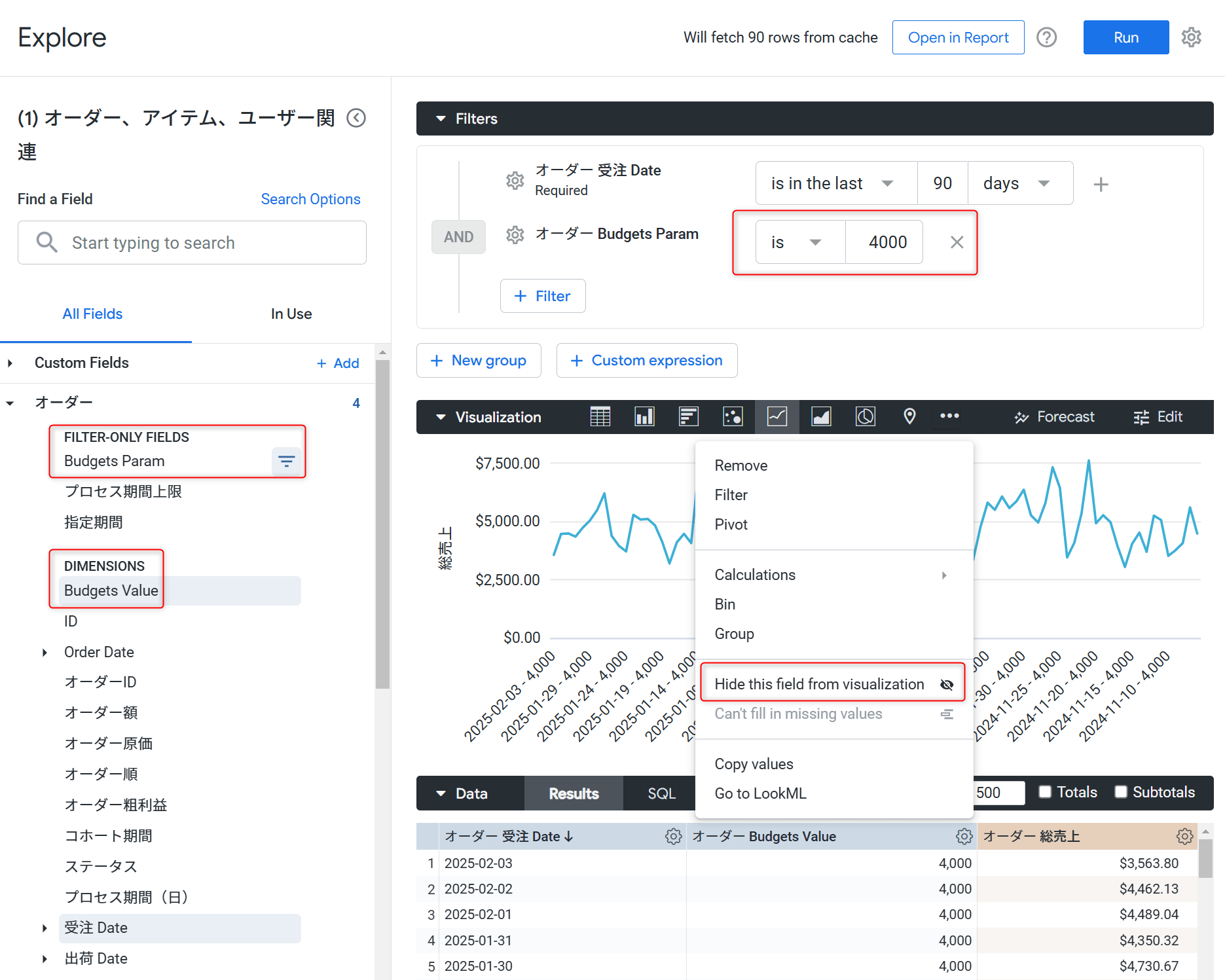Click + Add custom field
This screenshot has height=980, width=1225.
coord(338,363)
